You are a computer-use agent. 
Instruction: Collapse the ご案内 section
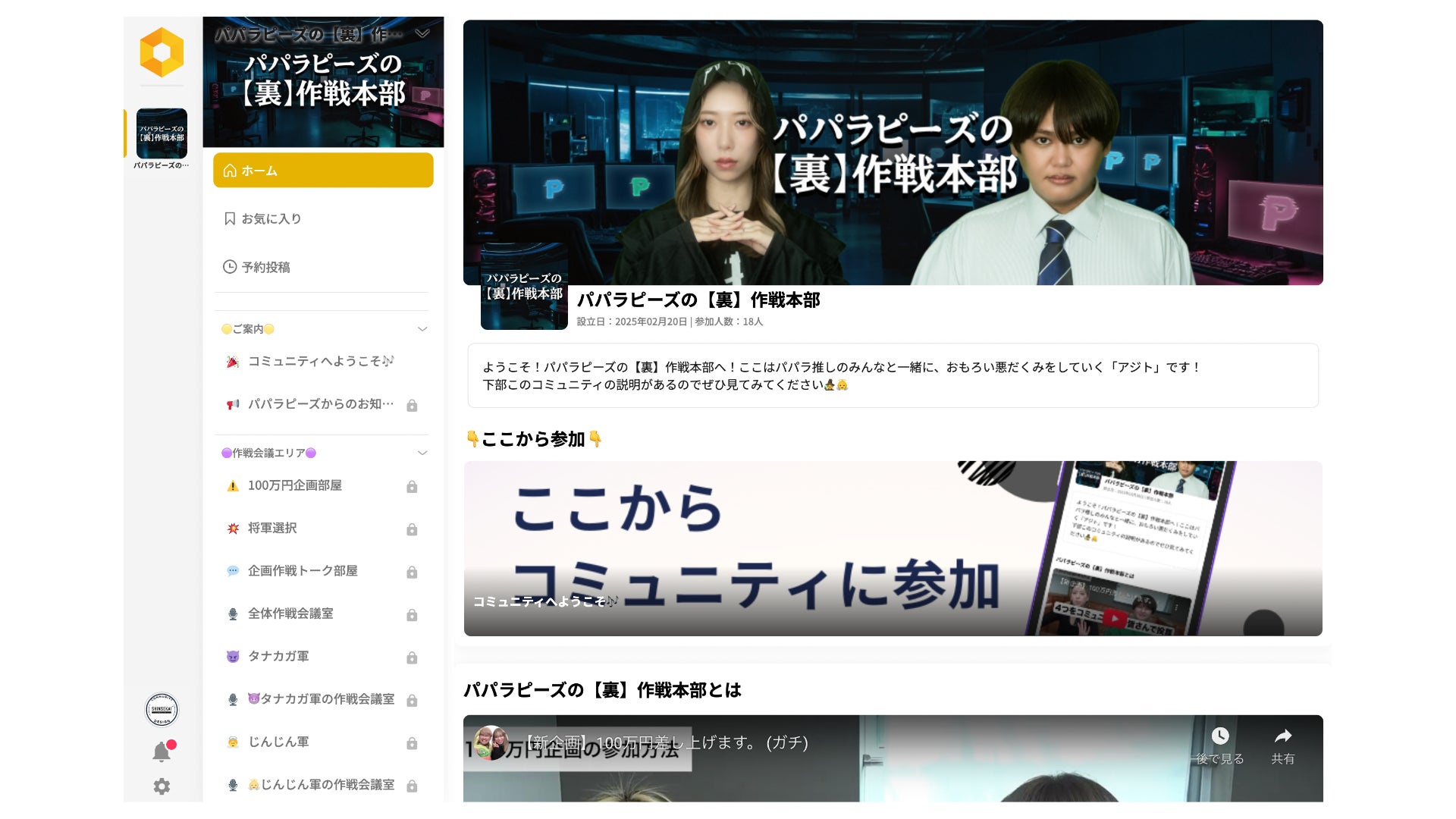tap(422, 329)
